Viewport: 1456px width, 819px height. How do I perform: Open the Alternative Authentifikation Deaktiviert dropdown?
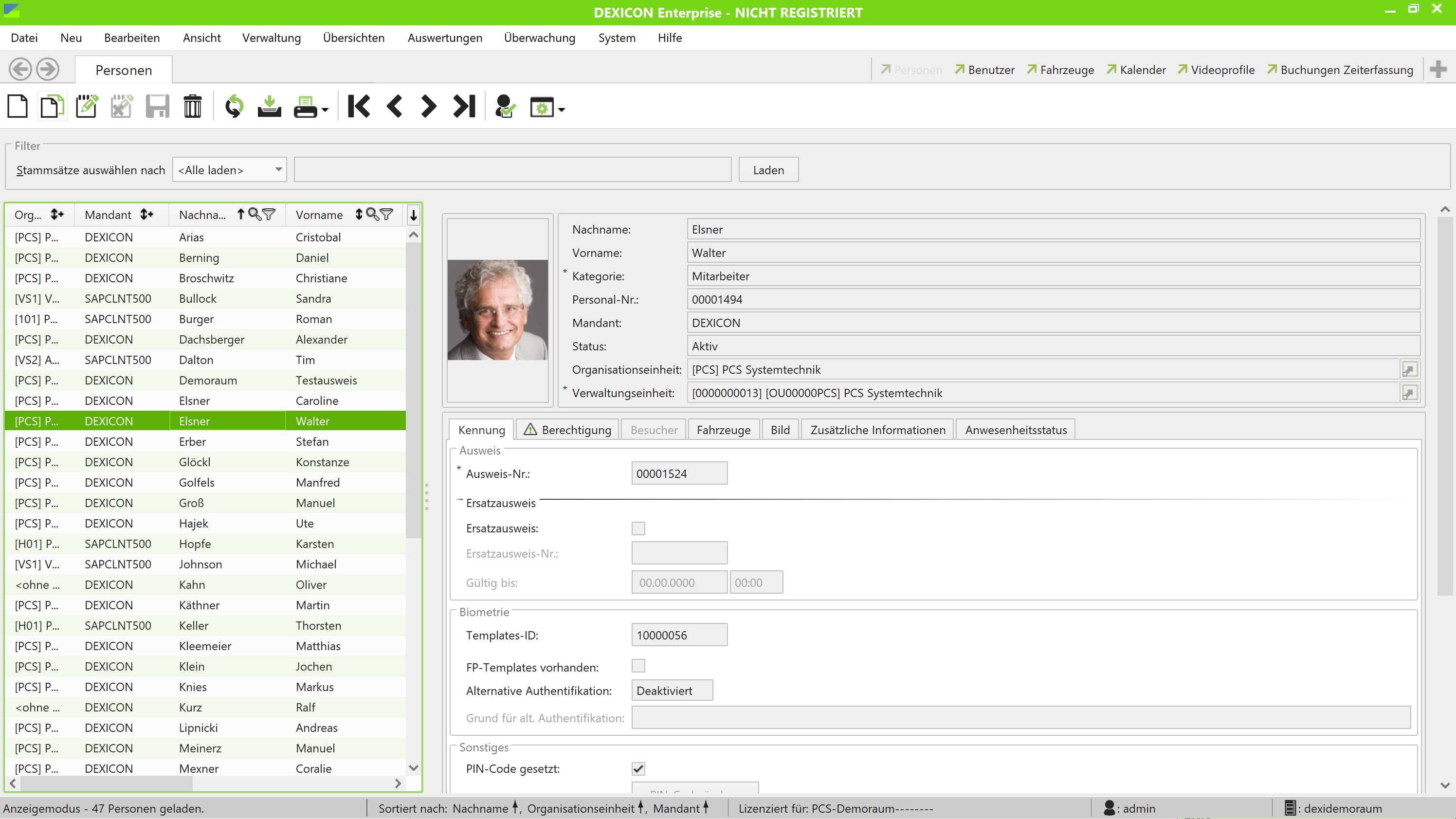pos(672,691)
